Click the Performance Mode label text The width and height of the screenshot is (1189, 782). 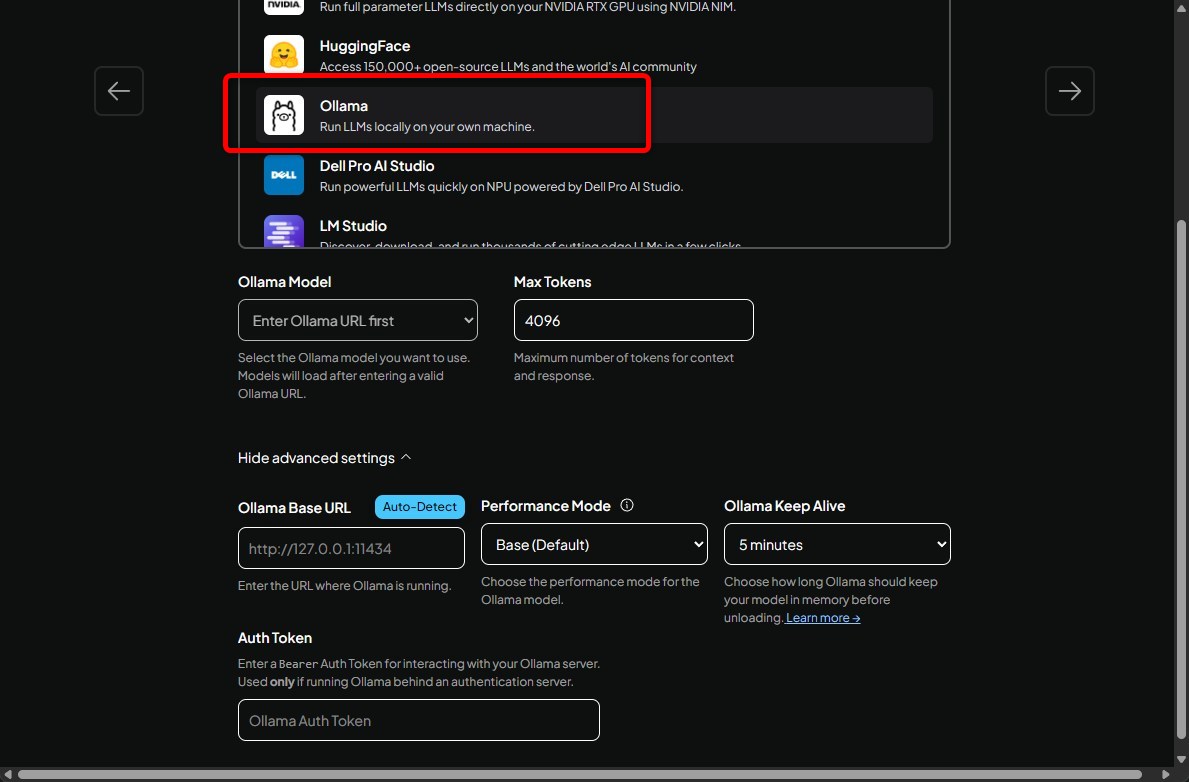click(x=545, y=506)
